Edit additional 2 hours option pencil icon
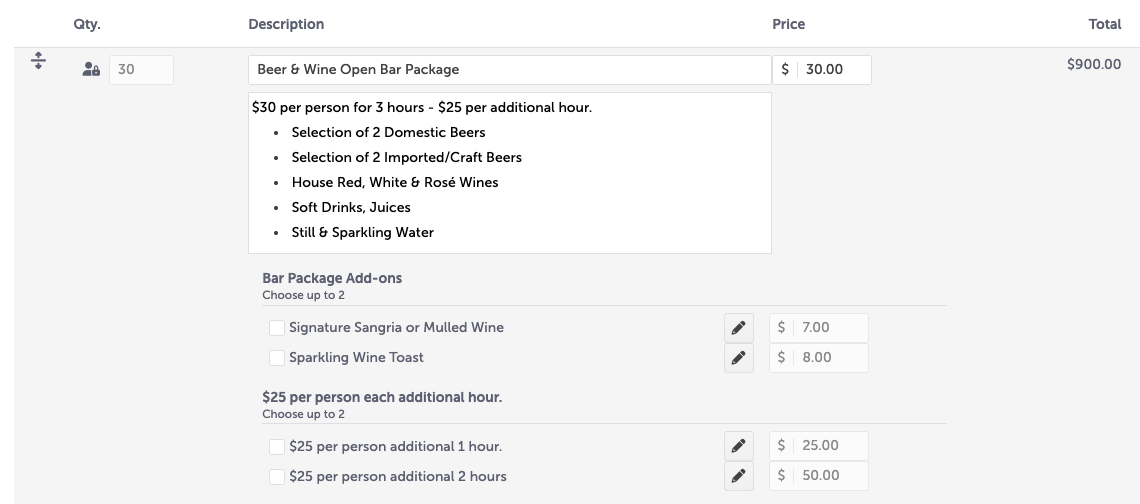Viewport: 1140px width, 504px height. pyautogui.click(x=738, y=476)
